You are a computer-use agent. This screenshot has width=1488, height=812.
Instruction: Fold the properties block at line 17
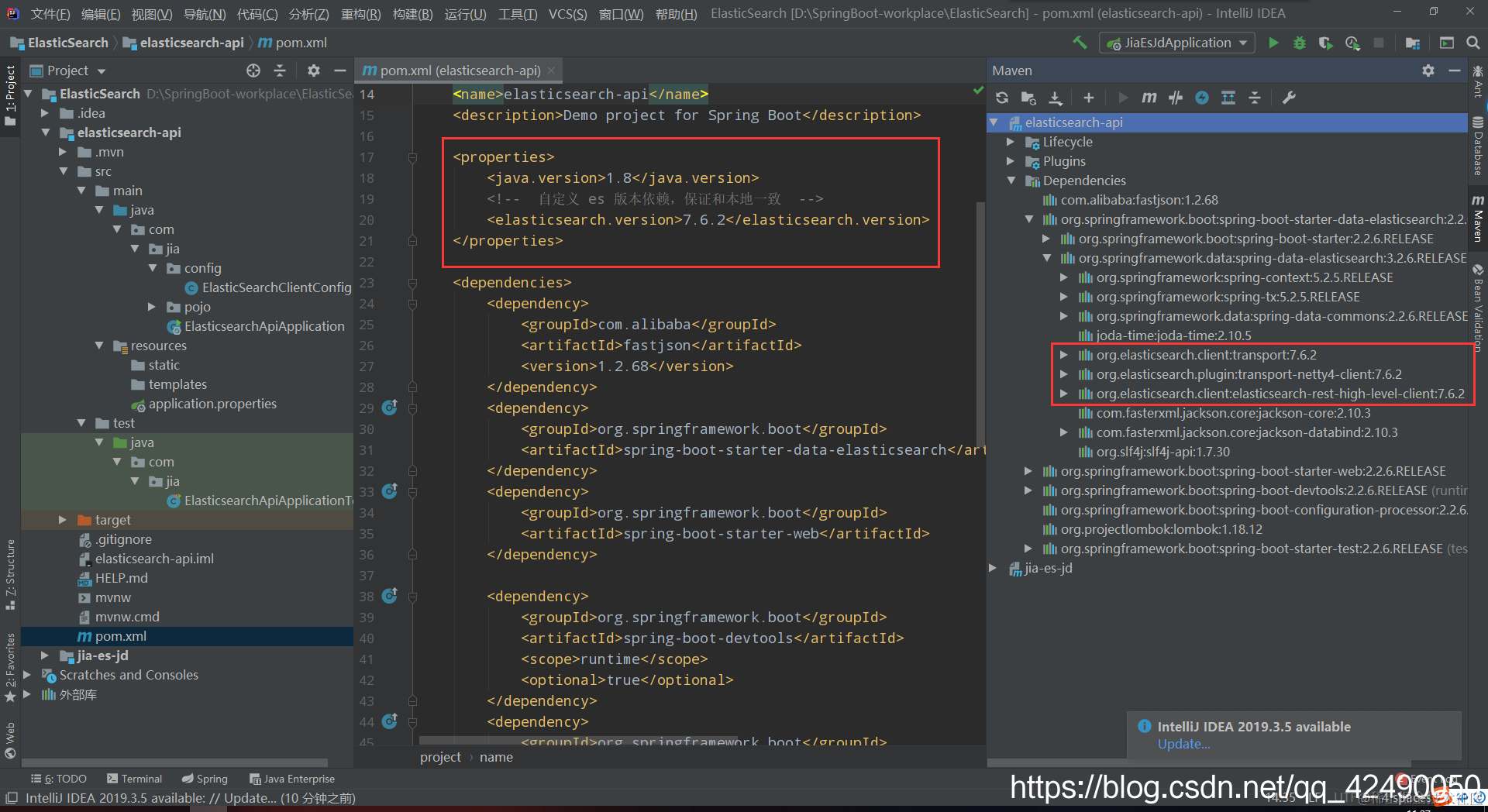pos(412,157)
